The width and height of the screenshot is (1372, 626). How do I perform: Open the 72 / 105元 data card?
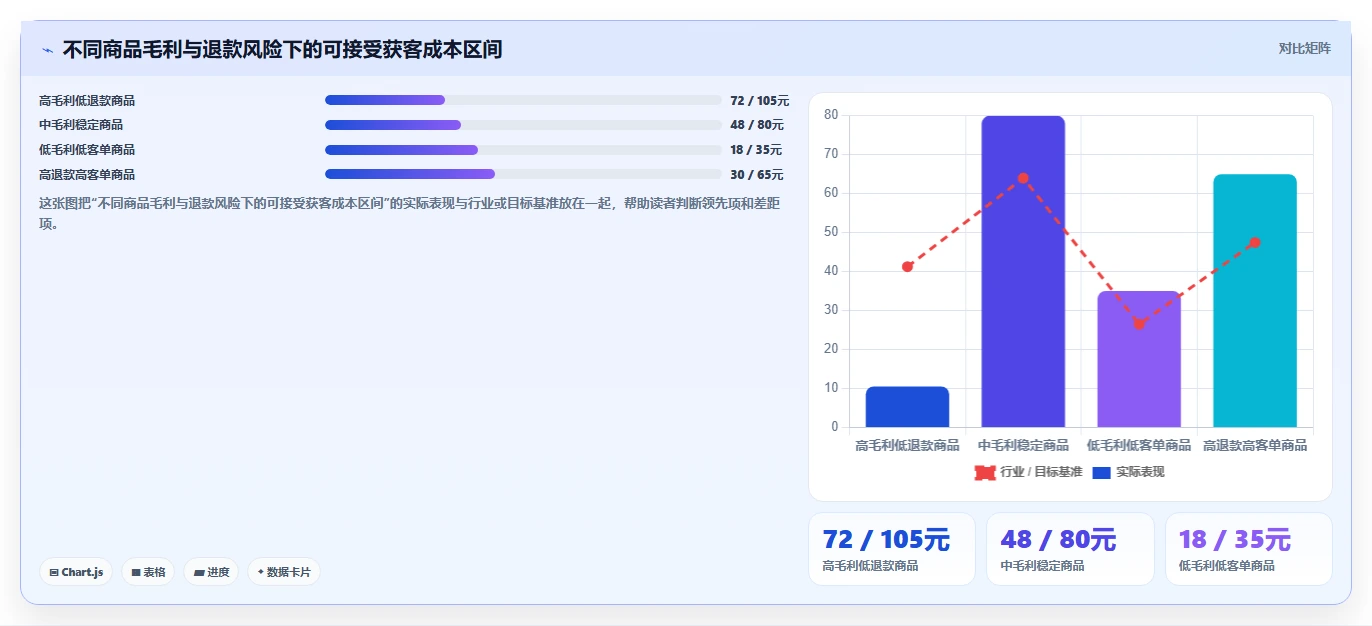892,549
